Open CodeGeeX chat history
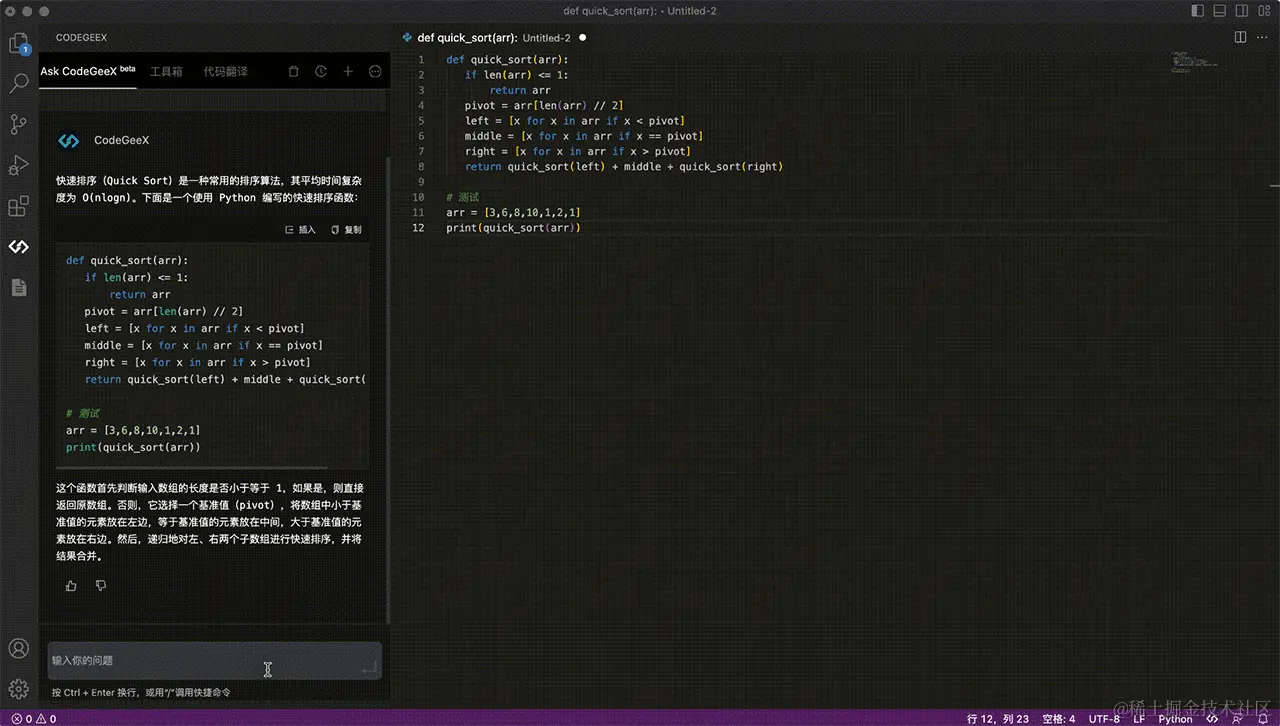The image size is (1280, 726). (x=321, y=72)
